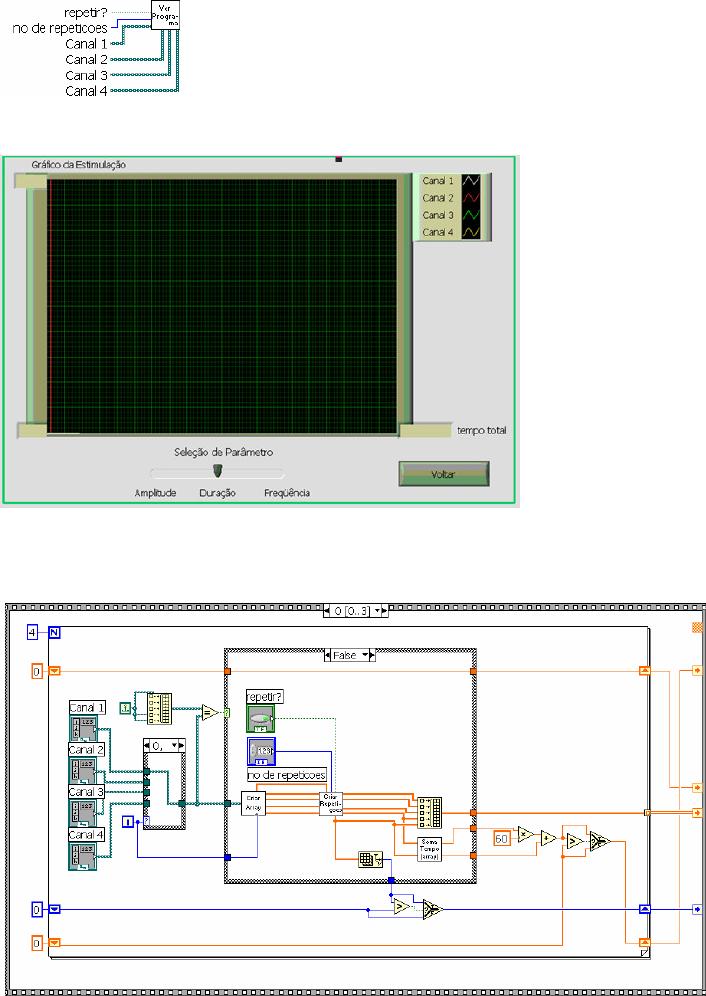Click the Voltar button
Image resolution: width=706 pixels, height=996 pixels.
click(444, 474)
